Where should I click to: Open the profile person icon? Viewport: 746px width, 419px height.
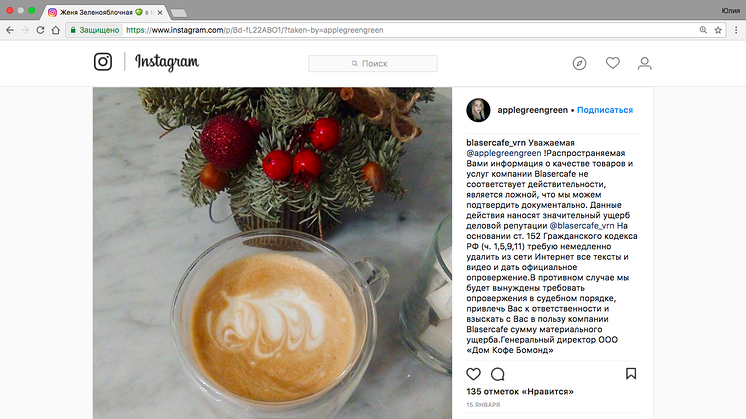point(645,63)
